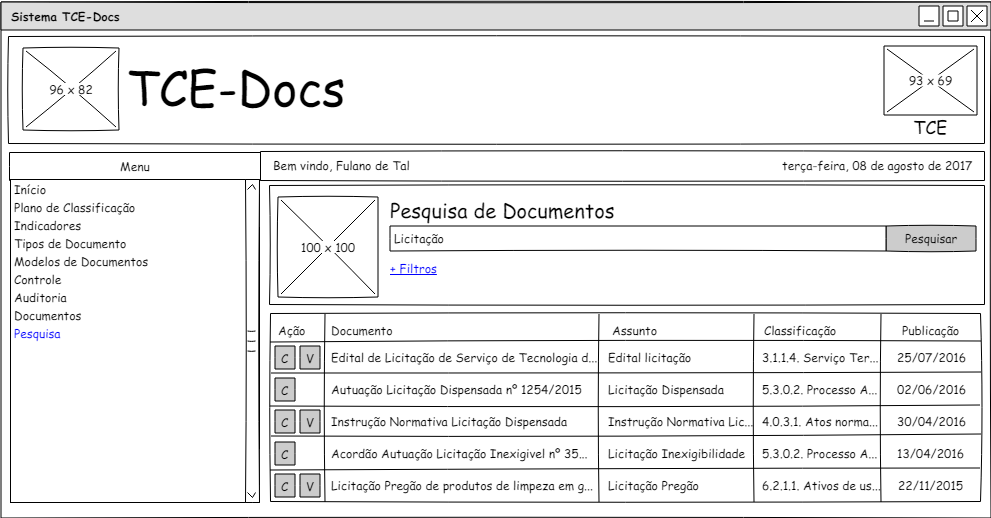The width and height of the screenshot is (991, 518).
Task: Click the V icon for Instrução Normativa row
Action: pyautogui.click(x=309, y=422)
